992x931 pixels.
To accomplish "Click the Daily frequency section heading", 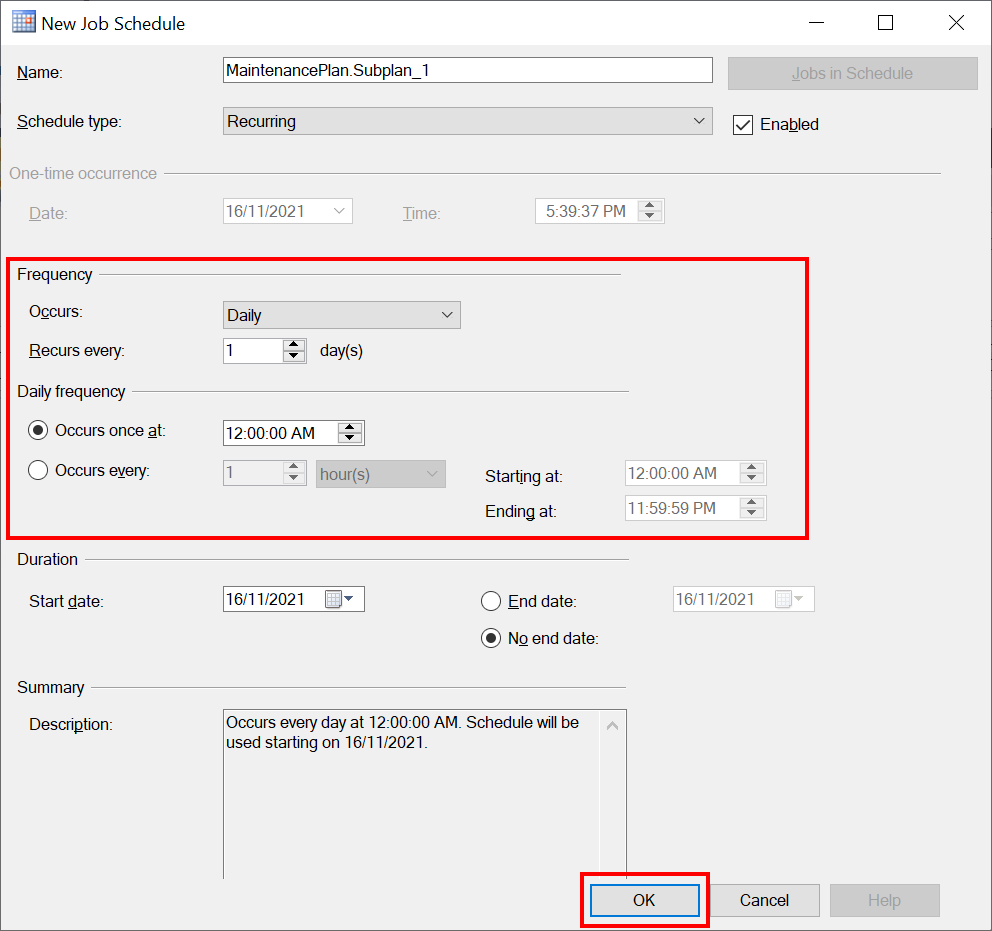I will pos(71,392).
